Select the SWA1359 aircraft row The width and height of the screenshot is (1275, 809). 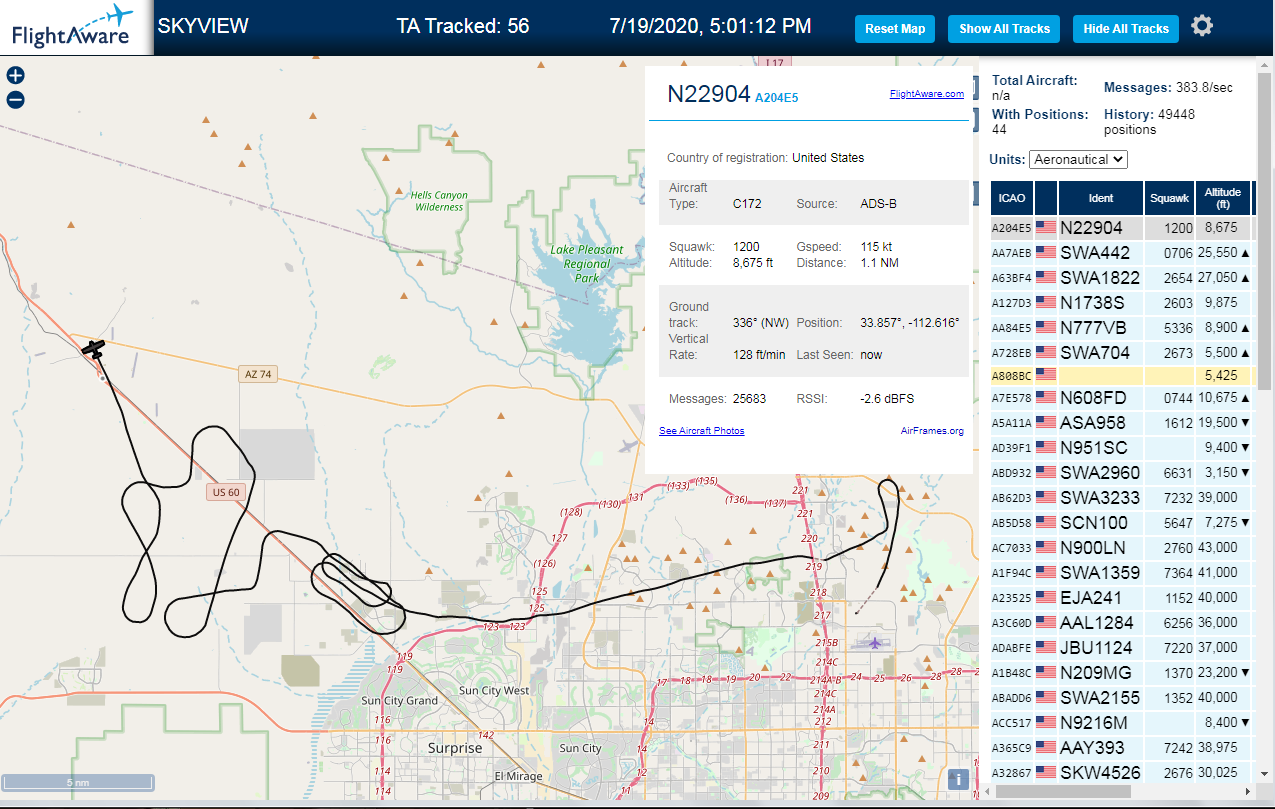click(1122, 572)
